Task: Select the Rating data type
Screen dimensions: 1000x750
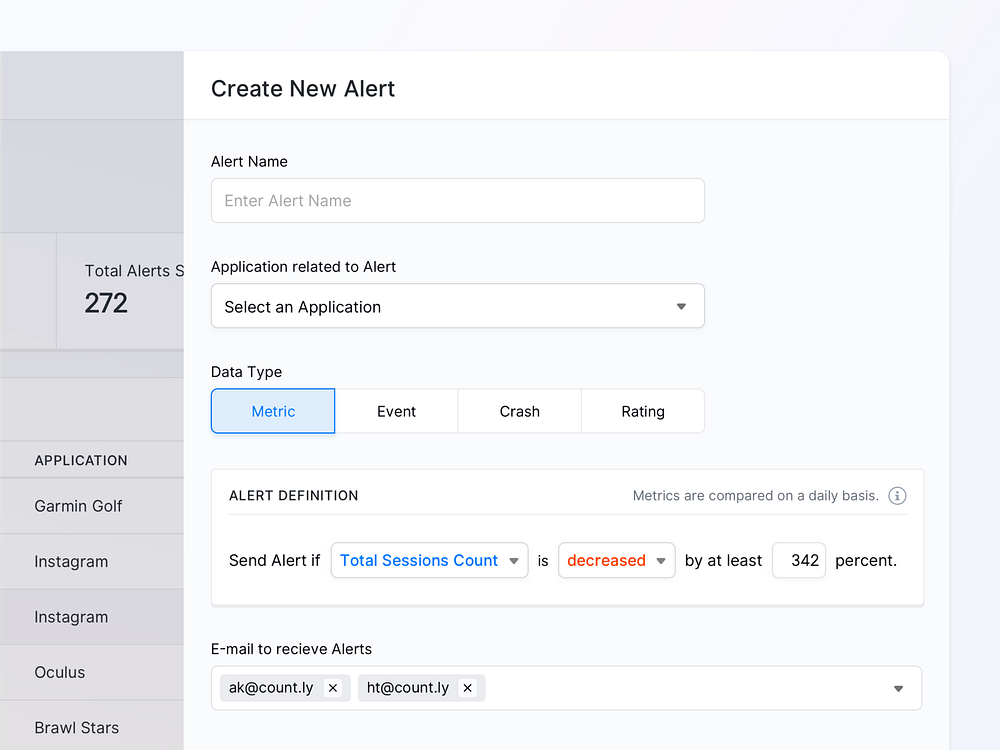Action: (x=642, y=411)
